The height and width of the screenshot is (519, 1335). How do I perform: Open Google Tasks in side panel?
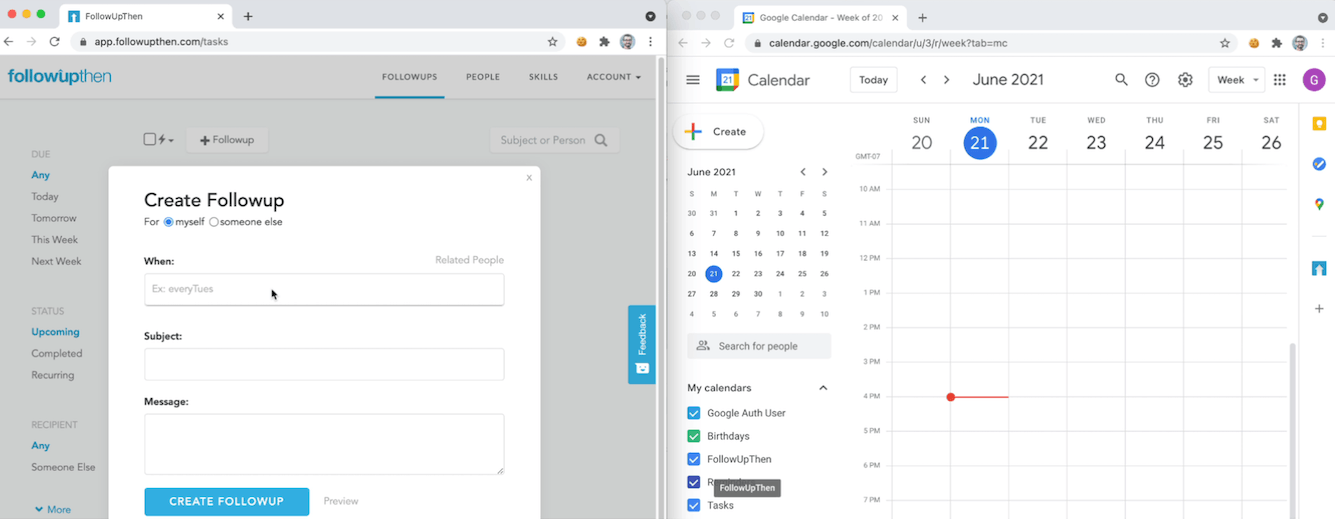click(x=1319, y=164)
